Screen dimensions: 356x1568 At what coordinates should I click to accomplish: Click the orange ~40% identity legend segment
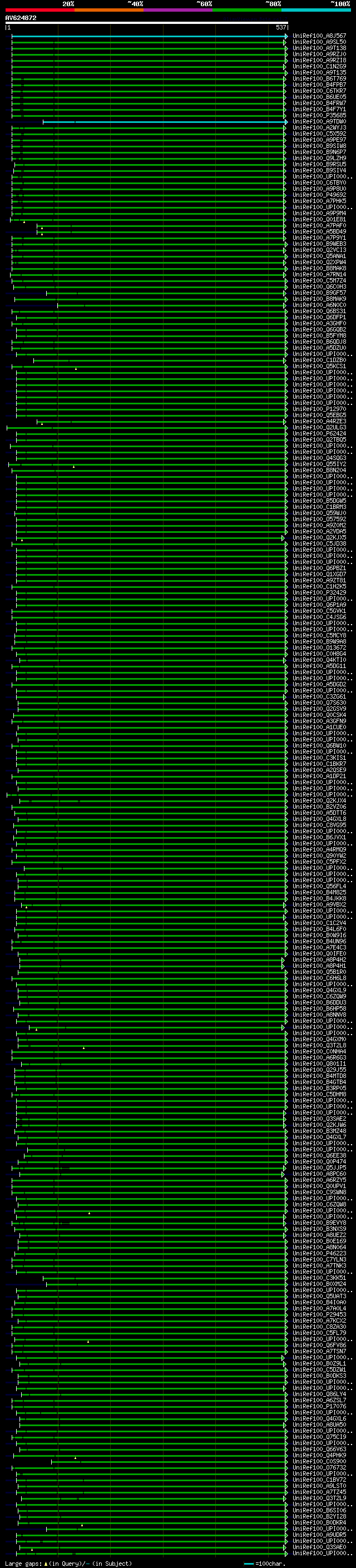(x=109, y=10)
